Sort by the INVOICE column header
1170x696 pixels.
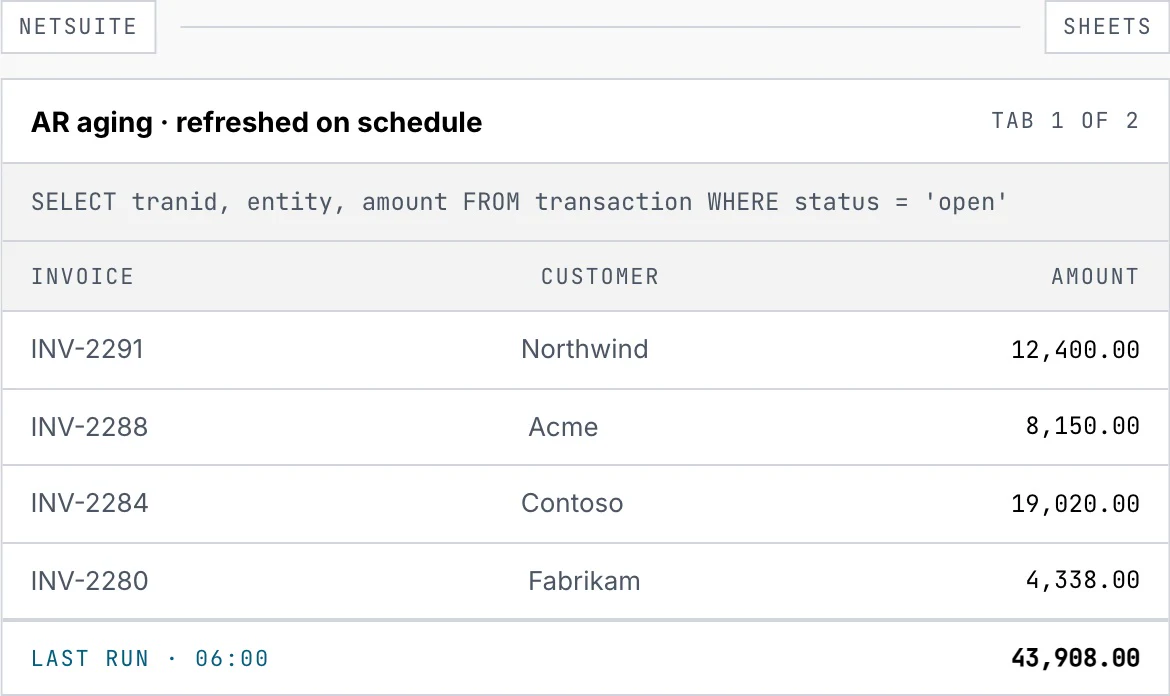pos(82,277)
